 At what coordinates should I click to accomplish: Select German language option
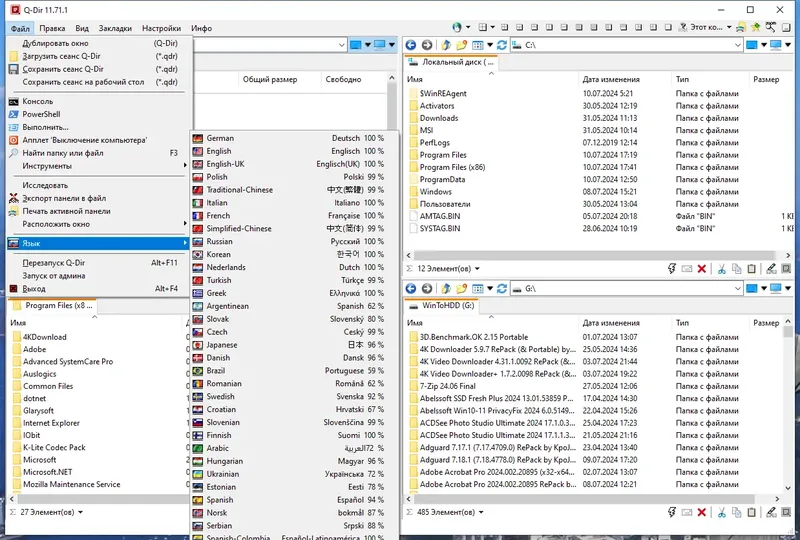[x=294, y=138]
